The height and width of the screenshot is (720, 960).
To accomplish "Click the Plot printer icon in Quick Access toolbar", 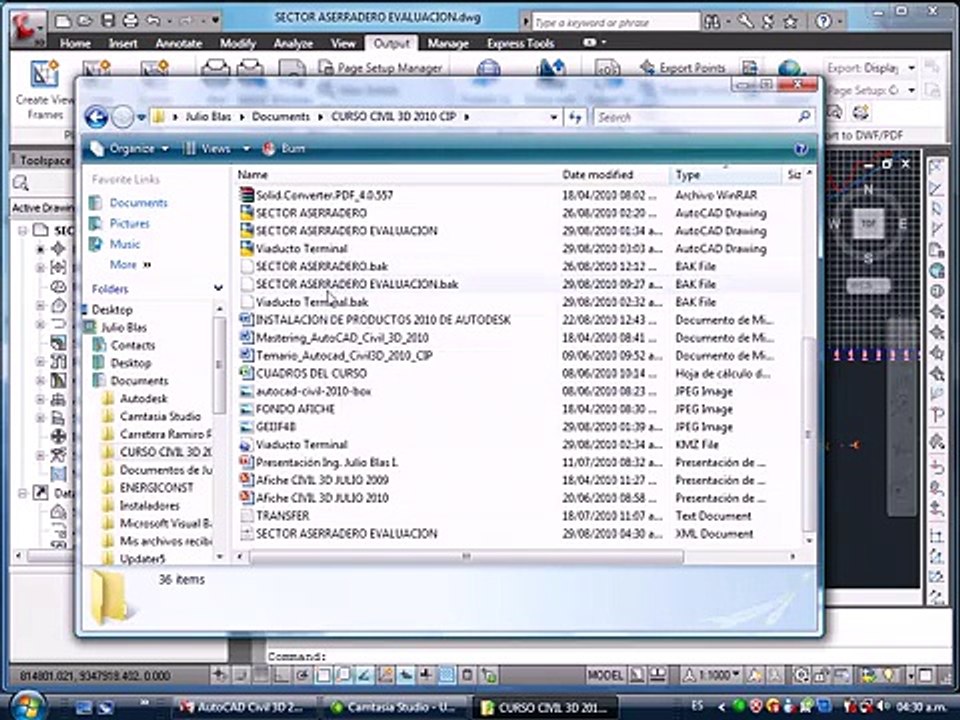I will pos(130,21).
